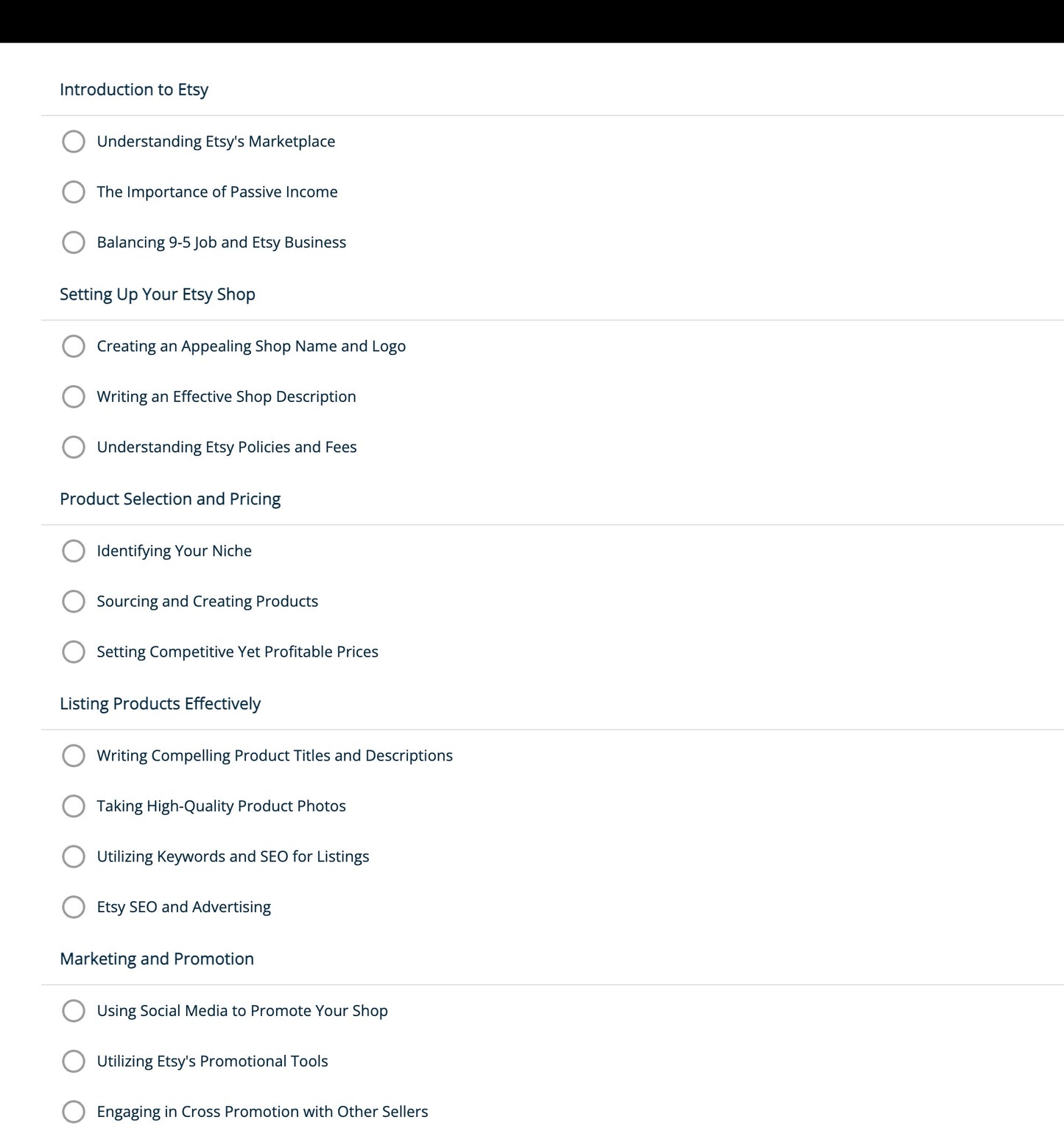The width and height of the screenshot is (1064, 1139).
Task: Collapse the 'Setting Up Your Etsy Shop' section
Action: pos(158,295)
